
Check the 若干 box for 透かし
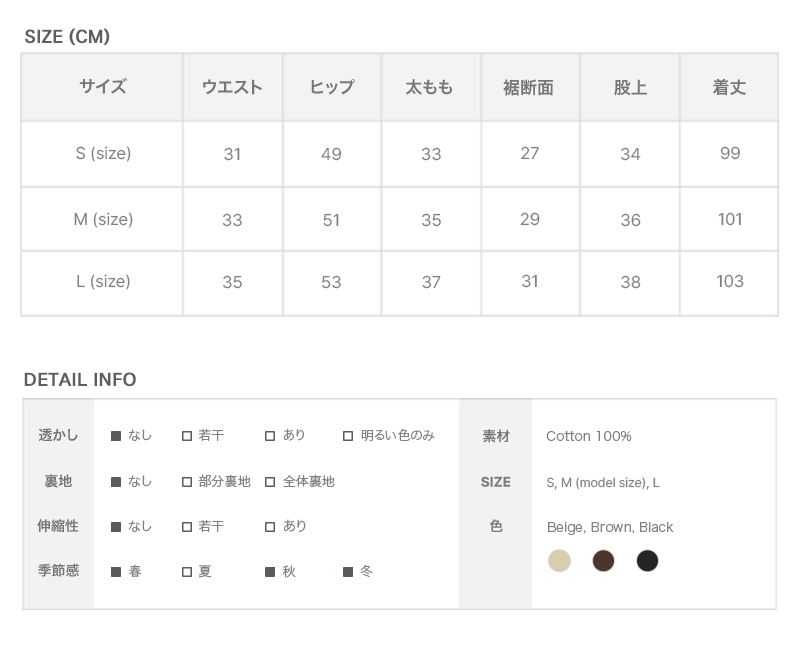click(187, 436)
